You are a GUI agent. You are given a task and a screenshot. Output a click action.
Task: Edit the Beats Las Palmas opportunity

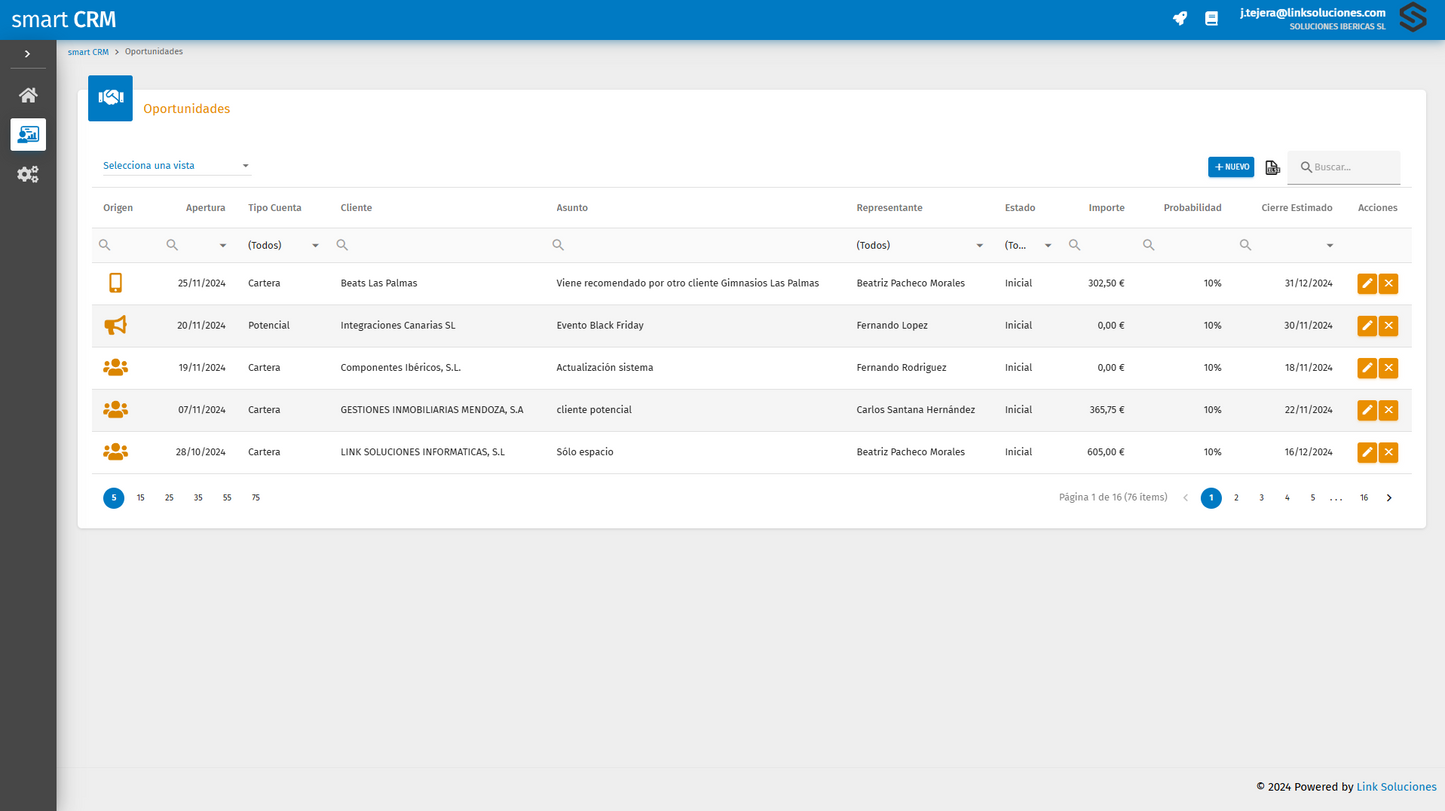[1367, 284]
